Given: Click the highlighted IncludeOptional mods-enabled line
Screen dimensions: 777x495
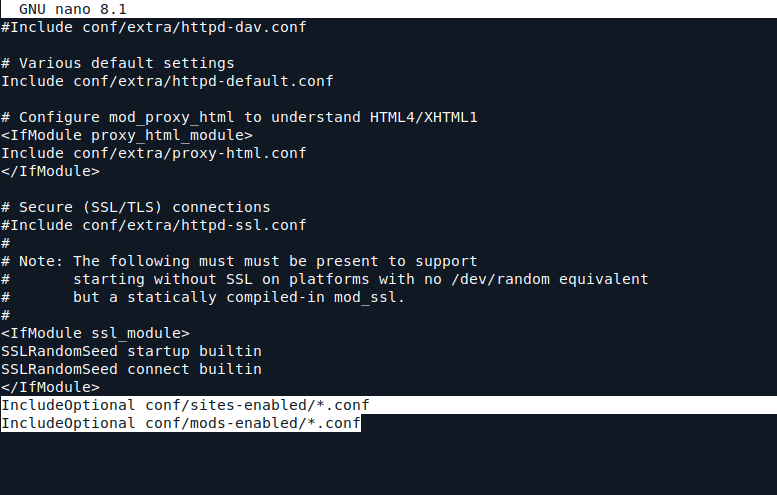Looking at the screenshot, I should [180, 423].
